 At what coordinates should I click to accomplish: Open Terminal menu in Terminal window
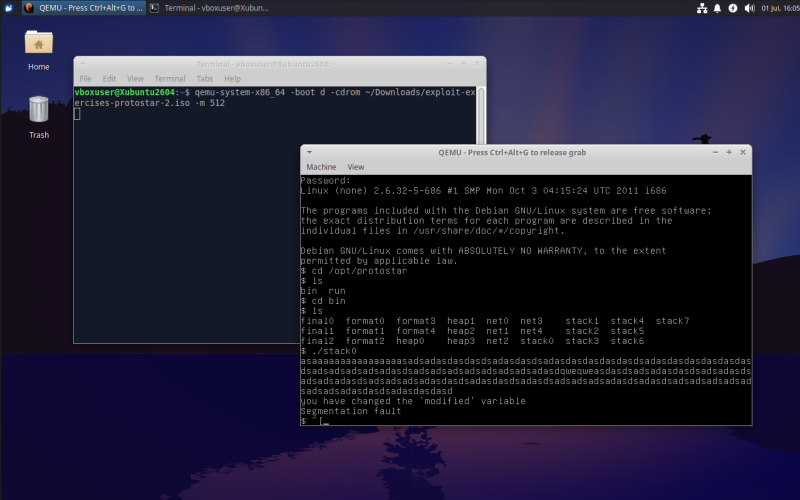170,79
